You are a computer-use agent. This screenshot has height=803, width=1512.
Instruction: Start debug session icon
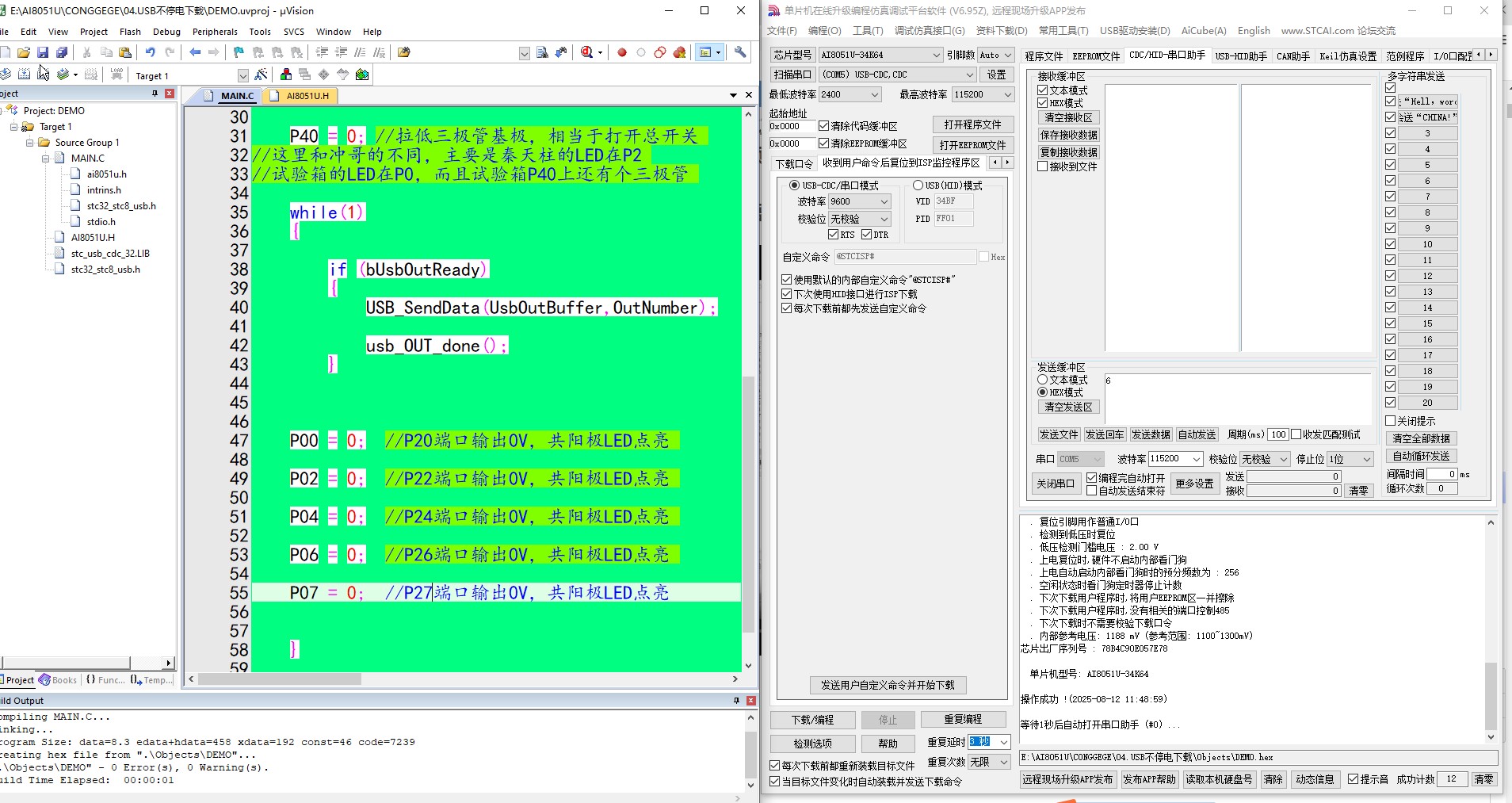point(587,52)
